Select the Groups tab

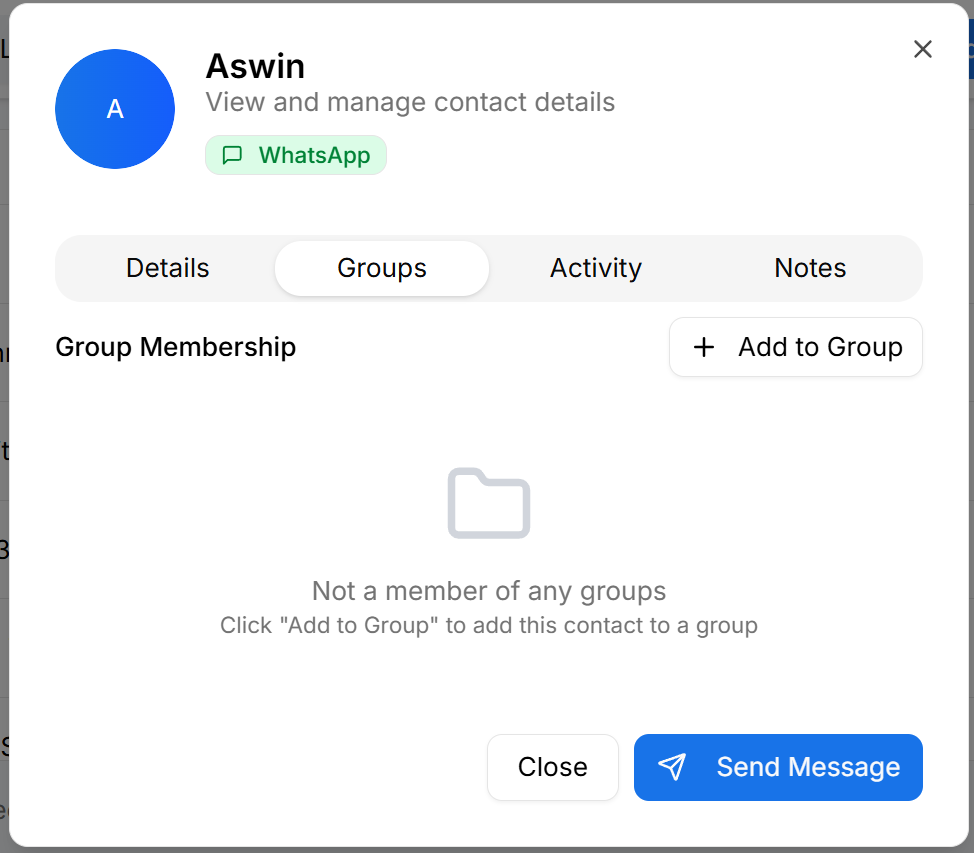(381, 268)
